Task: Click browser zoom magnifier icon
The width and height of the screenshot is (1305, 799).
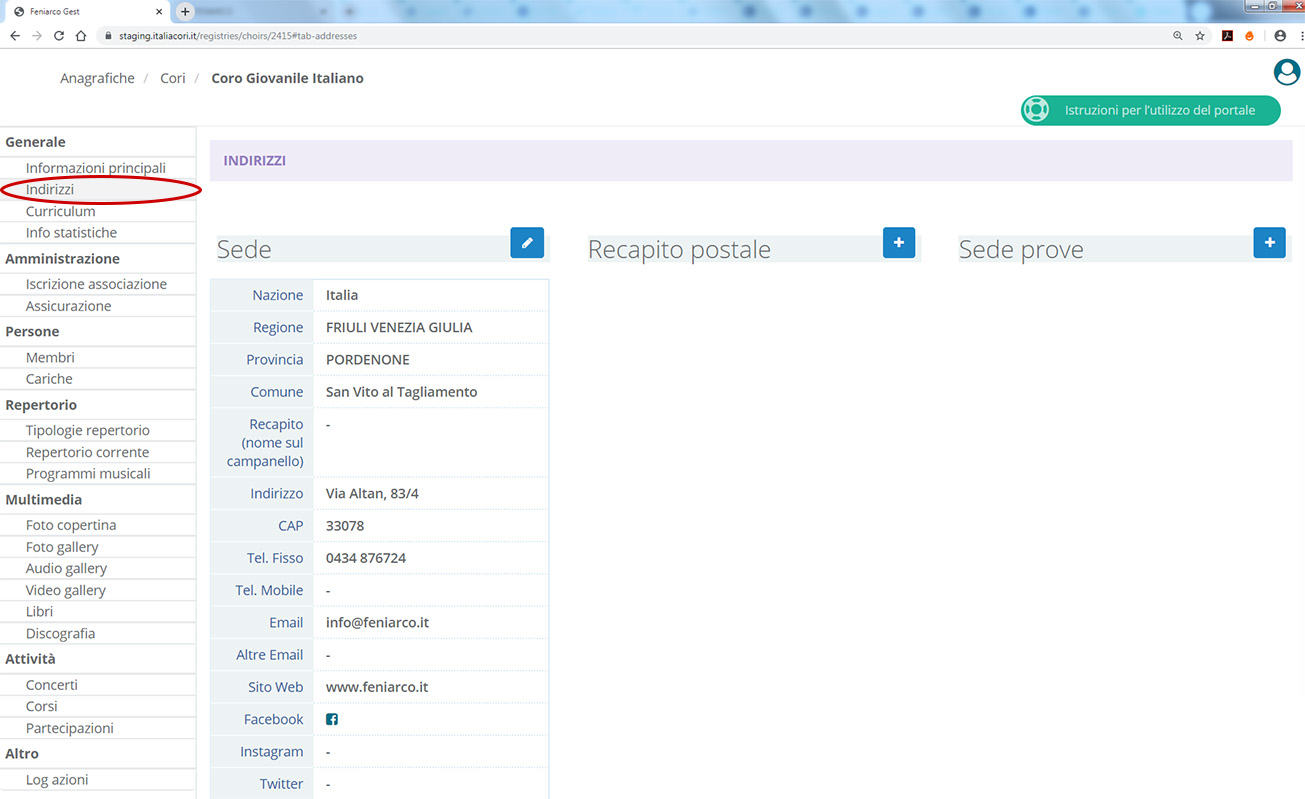Action: [1177, 36]
